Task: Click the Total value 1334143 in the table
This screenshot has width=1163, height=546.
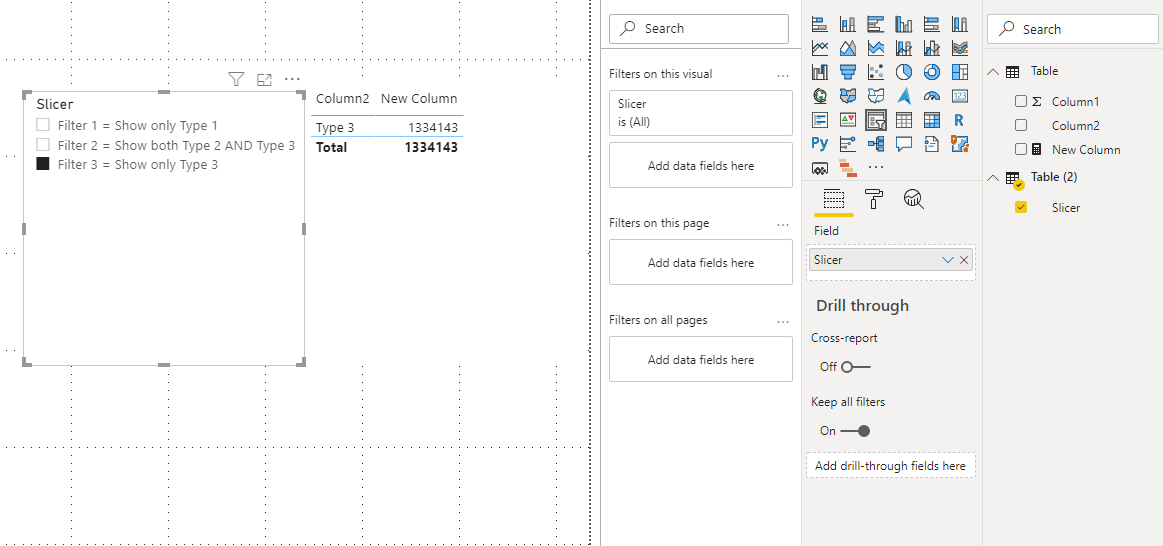Action: click(x=431, y=147)
